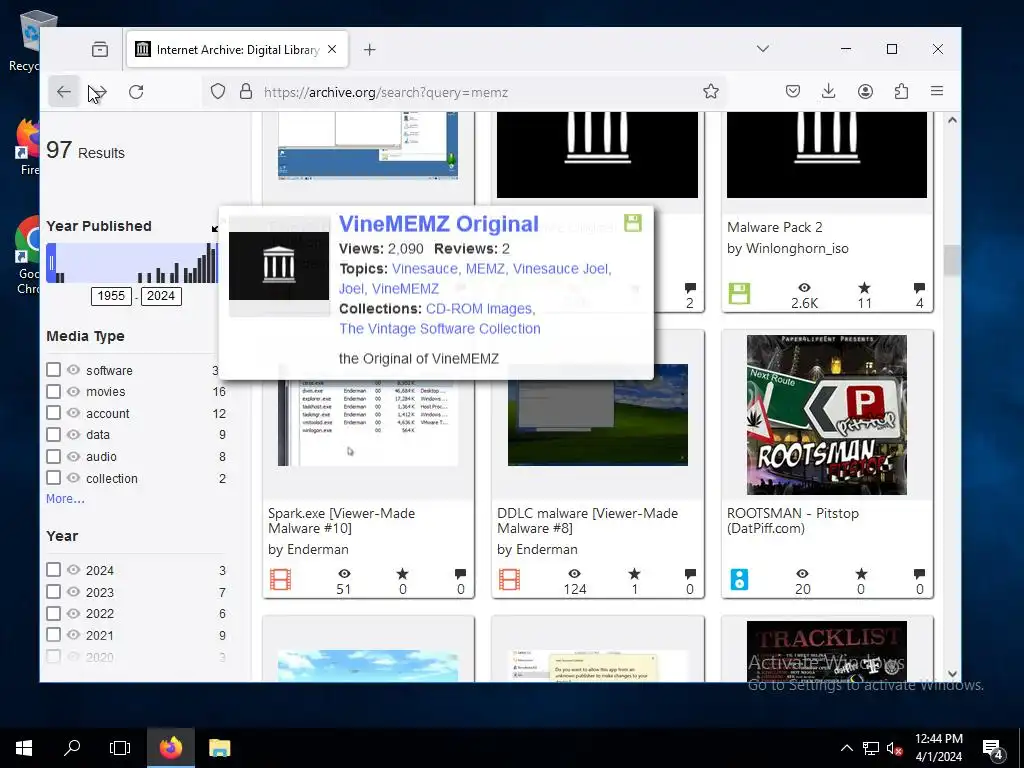Open the Windows Start menu
Image resolution: width=1024 pixels, height=768 pixels.
(24, 748)
